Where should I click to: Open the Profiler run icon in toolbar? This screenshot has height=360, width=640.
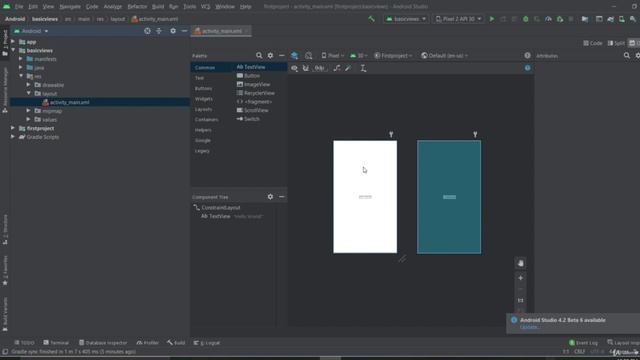(x=548, y=19)
